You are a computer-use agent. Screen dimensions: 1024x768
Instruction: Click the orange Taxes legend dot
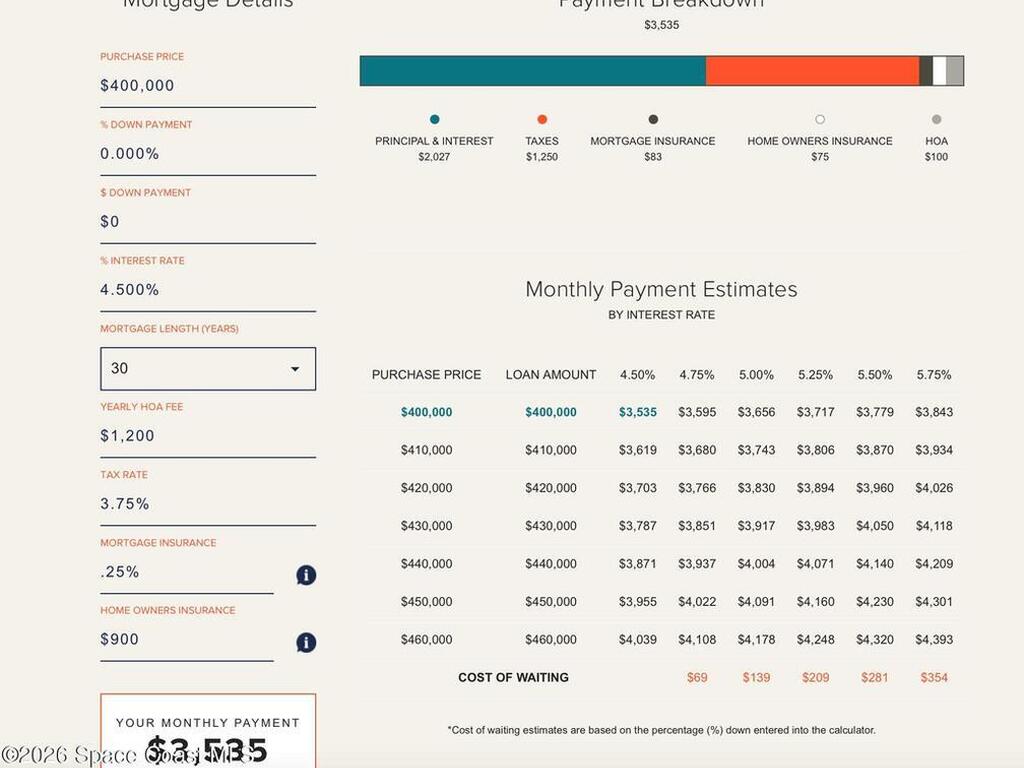(542, 120)
